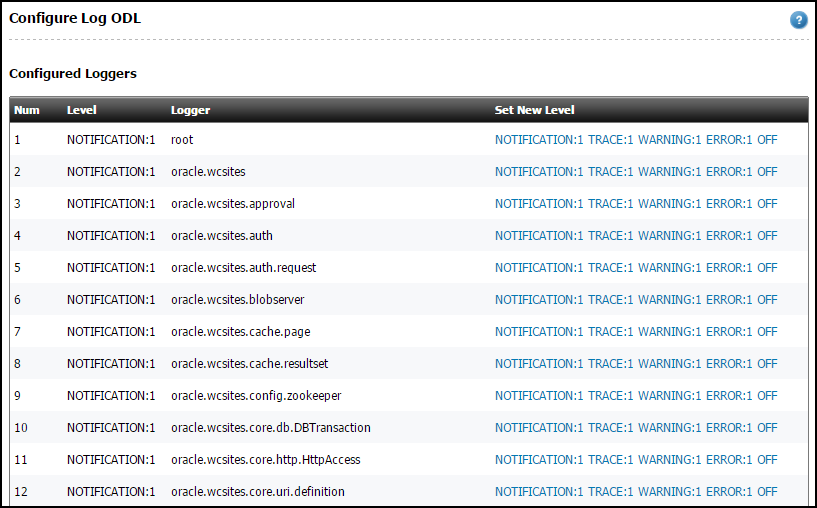Turn OFF oracle.wcsites.auth.request logger
The width and height of the screenshot is (817, 508).
(x=767, y=267)
